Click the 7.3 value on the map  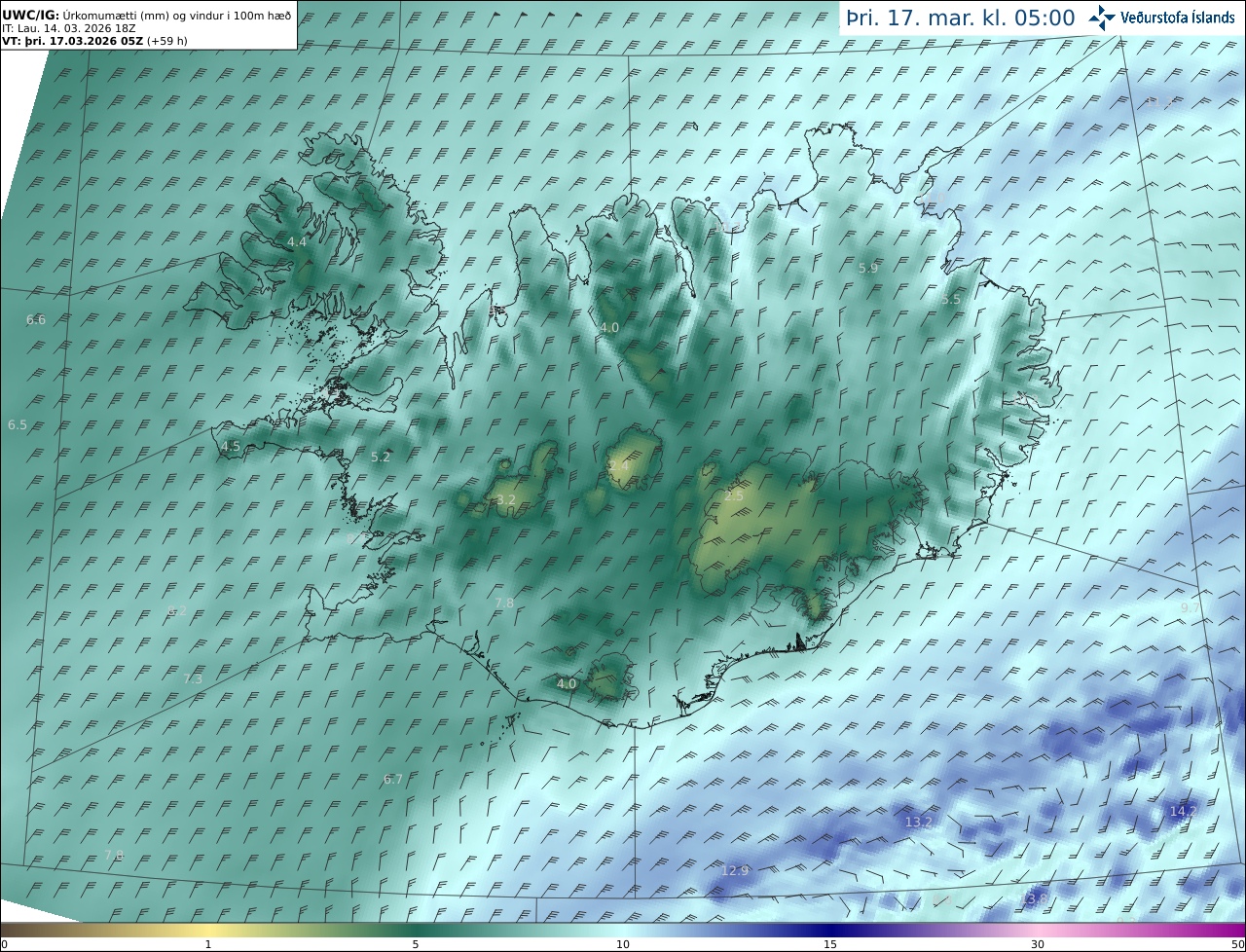(193, 678)
